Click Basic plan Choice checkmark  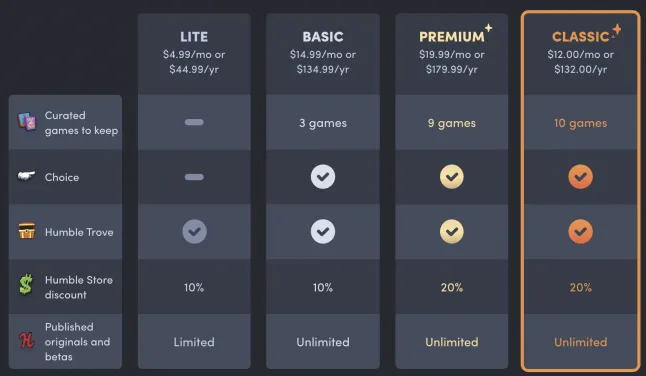[x=323, y=177]
